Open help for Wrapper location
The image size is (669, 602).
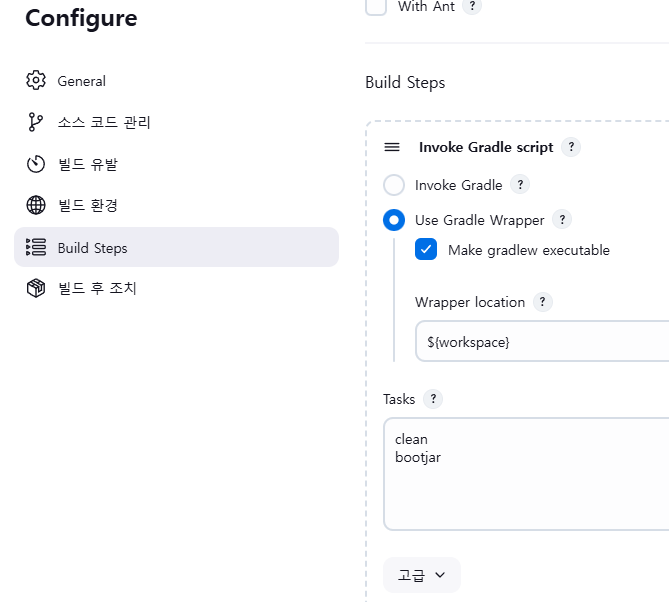(543, 302)
